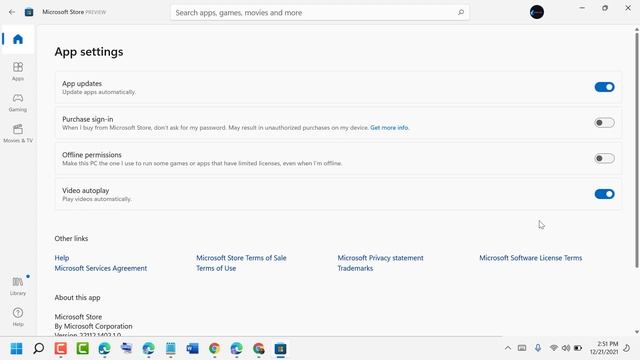Open Movies & TV in sidebar
The width and height of the screenshot is (640, 360).
tap(18, 133)
